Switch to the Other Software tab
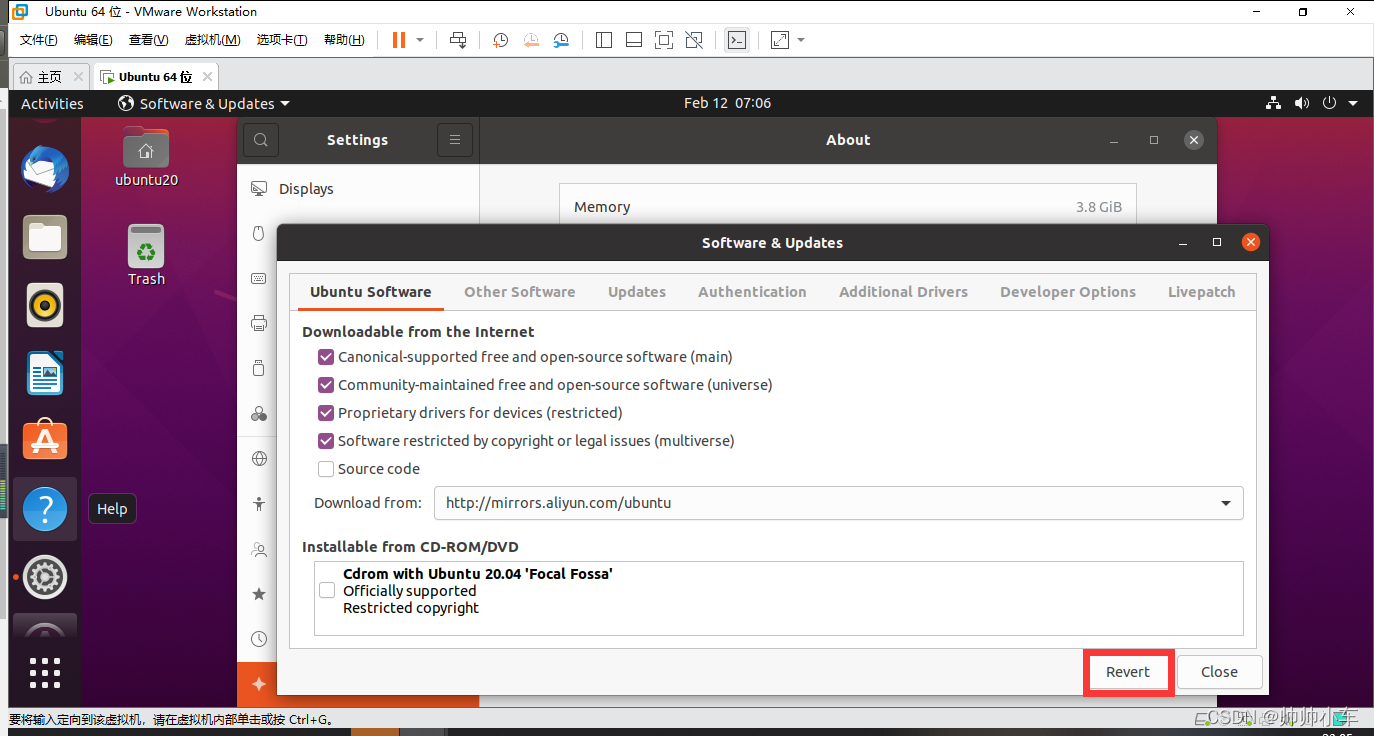 [x=520, y=292]
